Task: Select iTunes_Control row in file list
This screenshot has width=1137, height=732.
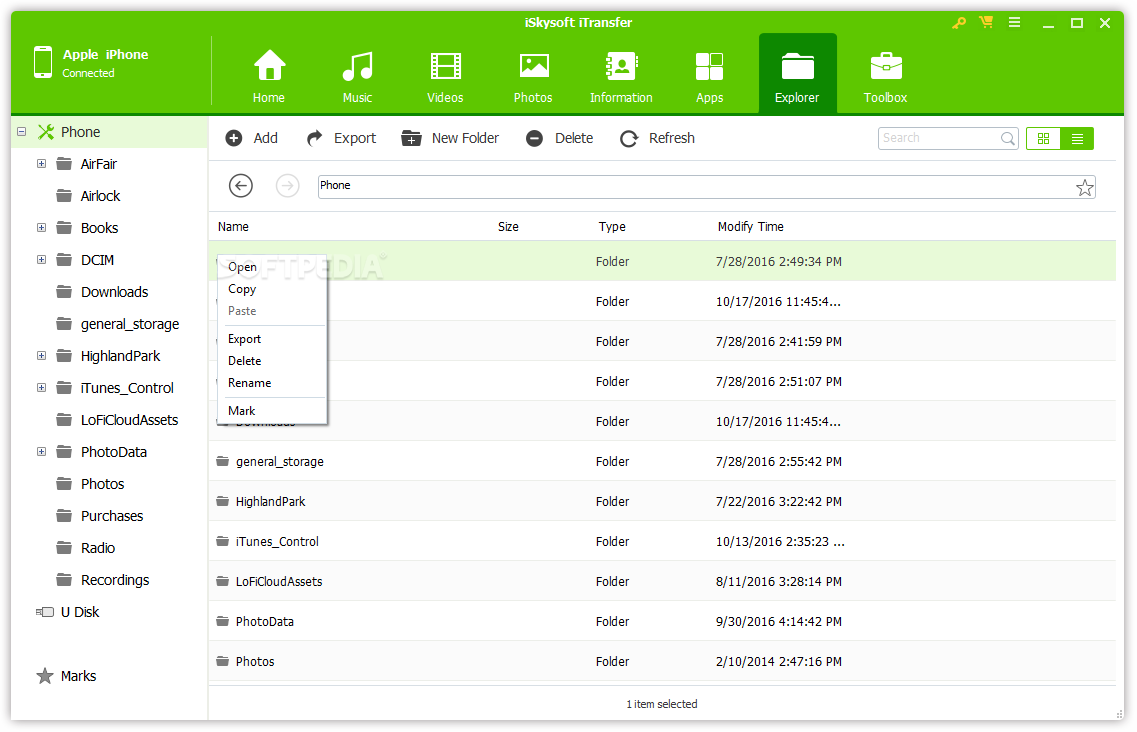Action: tap(662, 541)
